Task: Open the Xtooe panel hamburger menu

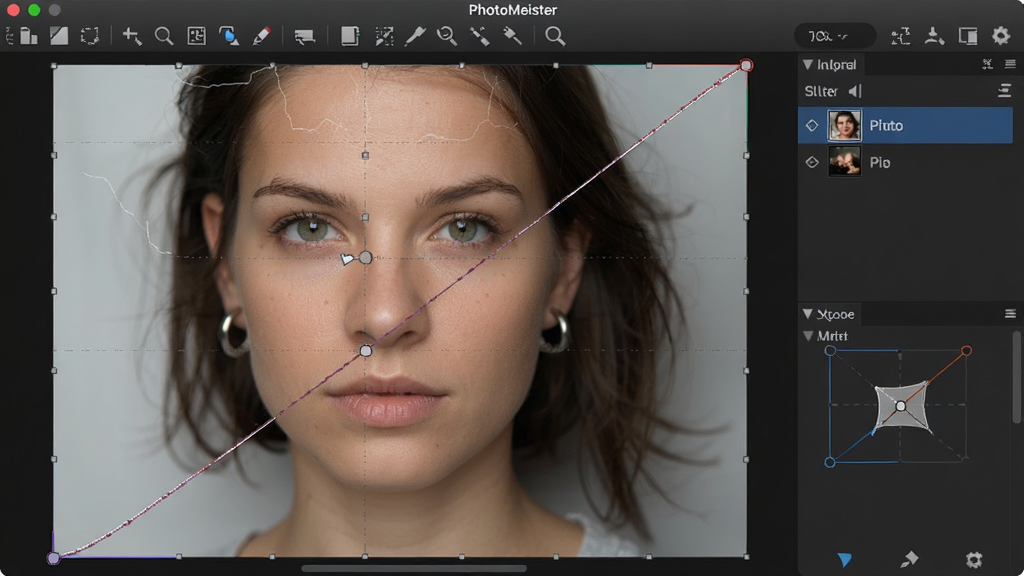Action: coord(1010,314)
